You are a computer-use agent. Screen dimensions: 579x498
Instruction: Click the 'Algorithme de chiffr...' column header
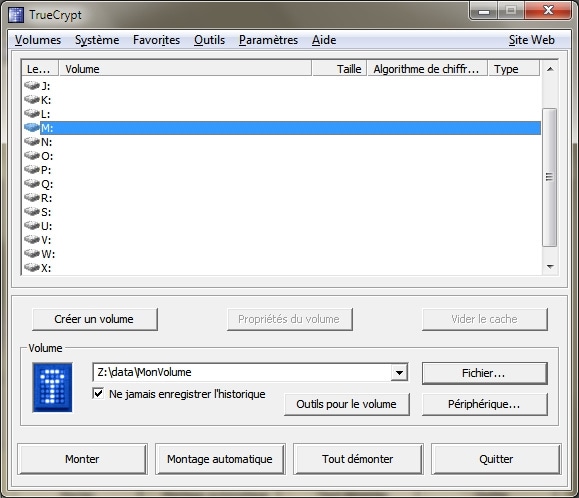pyautogui.click(x=427, y=69)
